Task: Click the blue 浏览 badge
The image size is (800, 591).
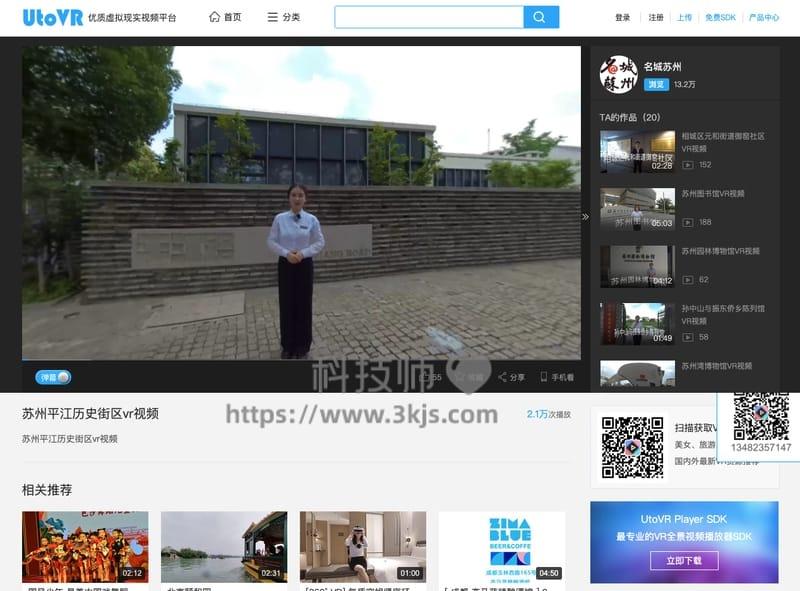Action: pos(656,84)
